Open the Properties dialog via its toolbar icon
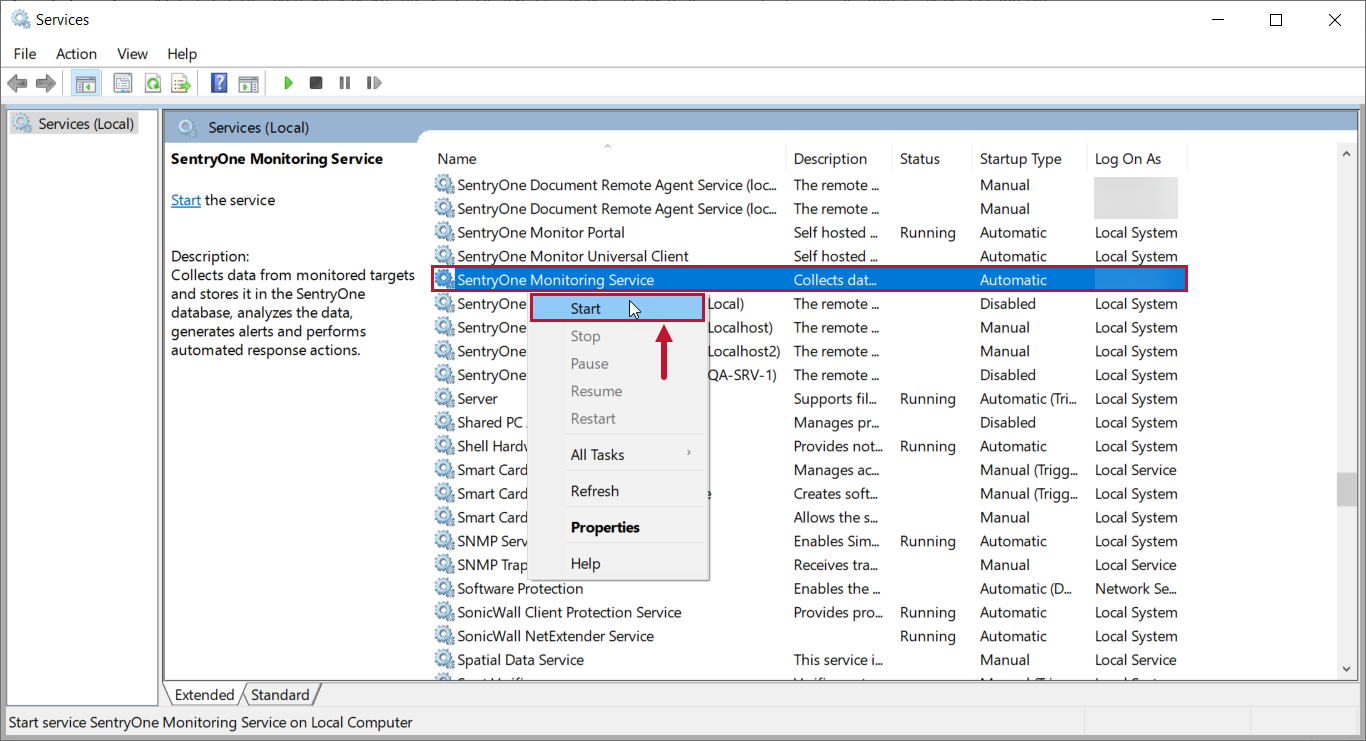The width and height of the screenshot is (1366, 741). 122,82
